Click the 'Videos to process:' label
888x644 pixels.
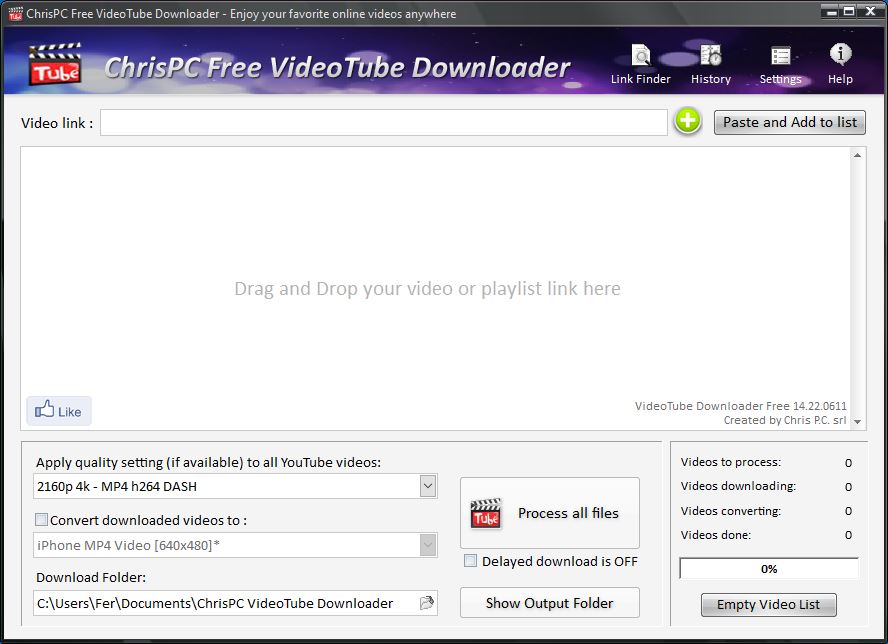(x=731, y=462)
